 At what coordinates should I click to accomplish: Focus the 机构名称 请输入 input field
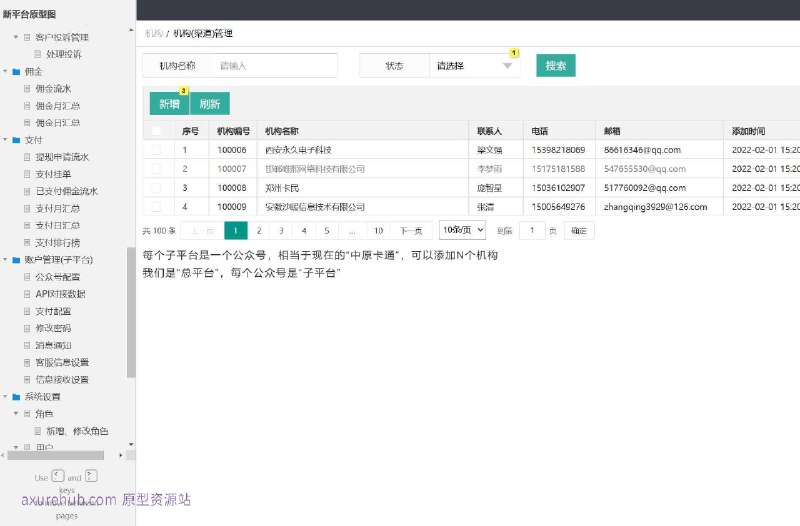coord(274,66)
